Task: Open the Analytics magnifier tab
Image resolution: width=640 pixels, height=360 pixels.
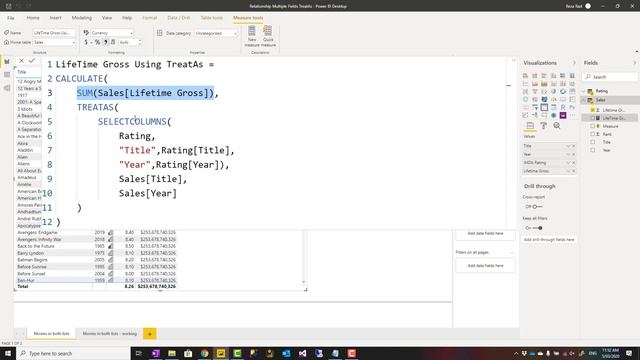Action: pos(557,126)
